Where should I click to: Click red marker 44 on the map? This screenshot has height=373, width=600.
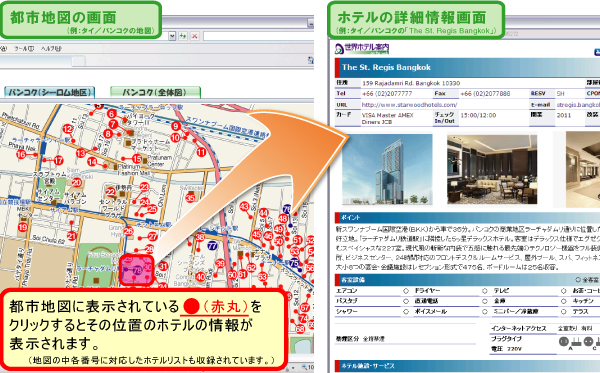[x=263, y=213]
